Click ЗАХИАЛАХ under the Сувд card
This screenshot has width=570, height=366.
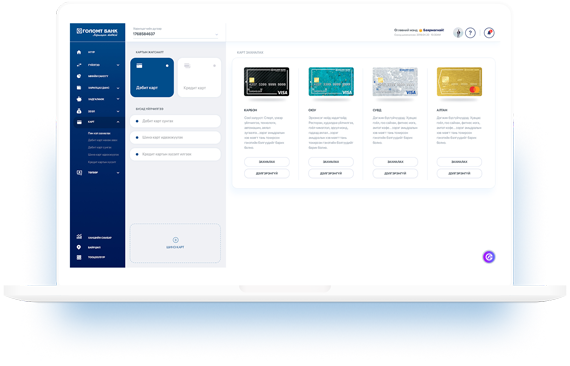point(395,161)
